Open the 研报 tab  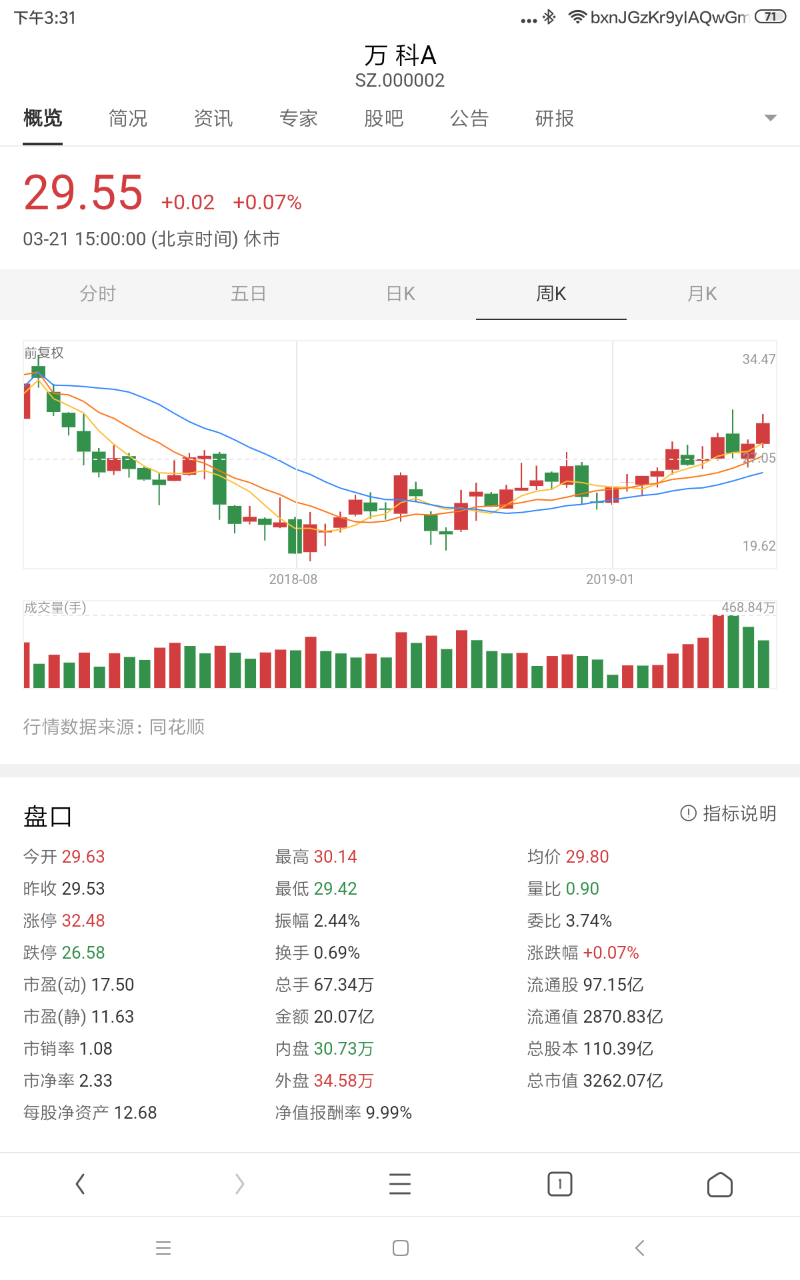coord(554,118)
